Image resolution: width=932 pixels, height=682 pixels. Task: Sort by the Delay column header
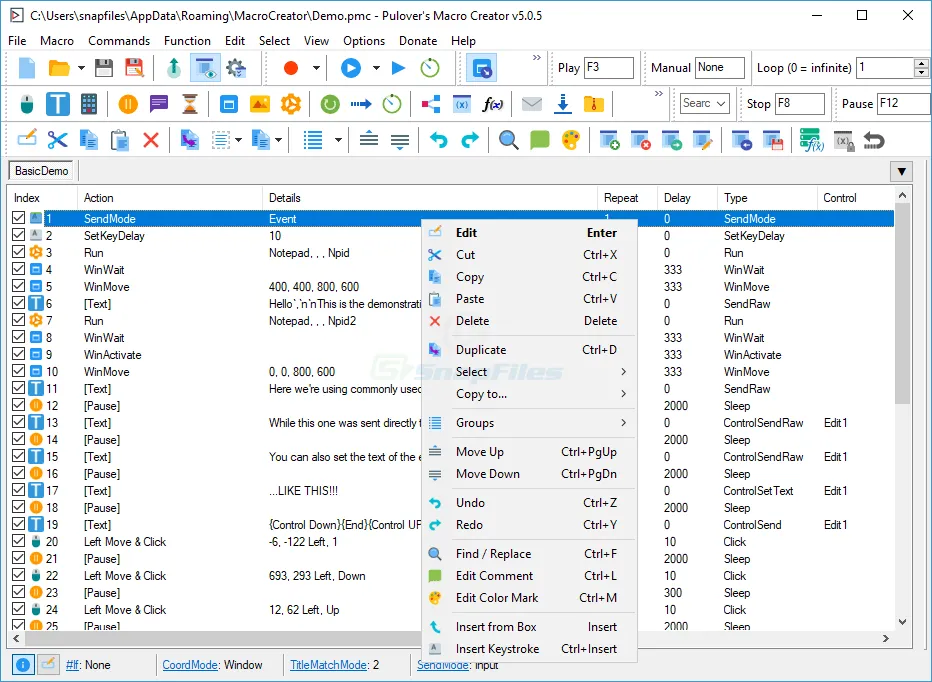click(687, 198)
